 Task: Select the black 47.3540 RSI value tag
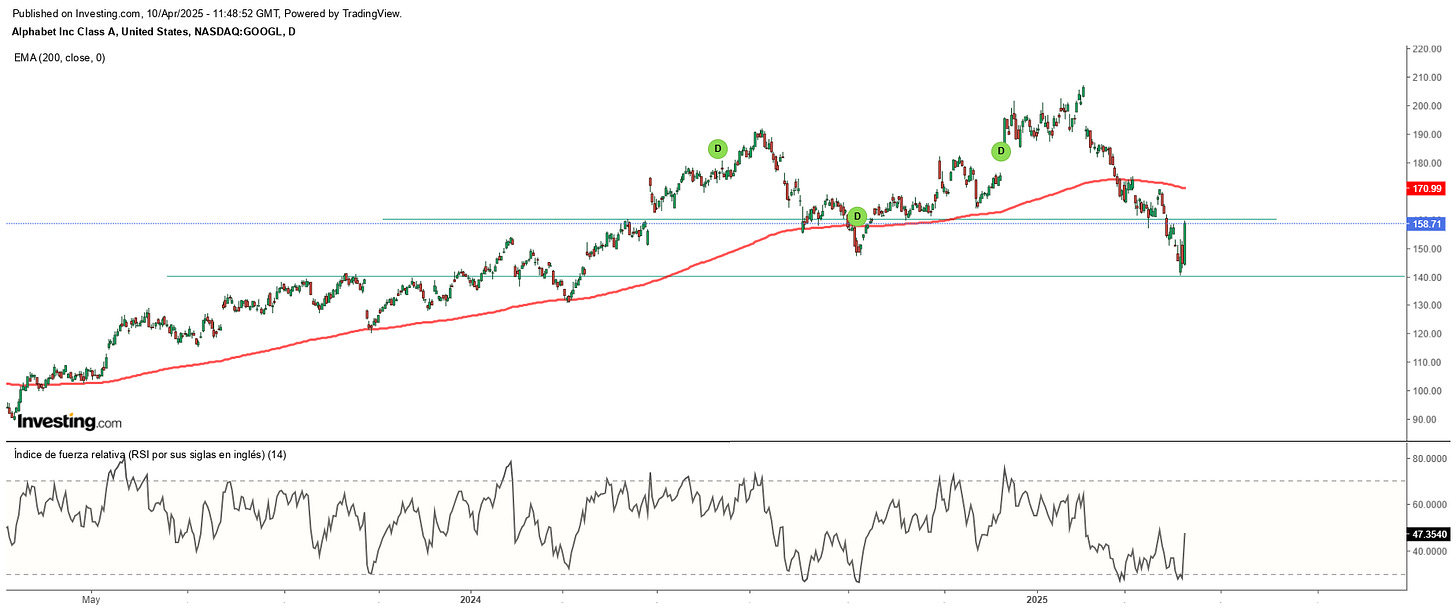pyautogui.click(x=1429, y=535)
